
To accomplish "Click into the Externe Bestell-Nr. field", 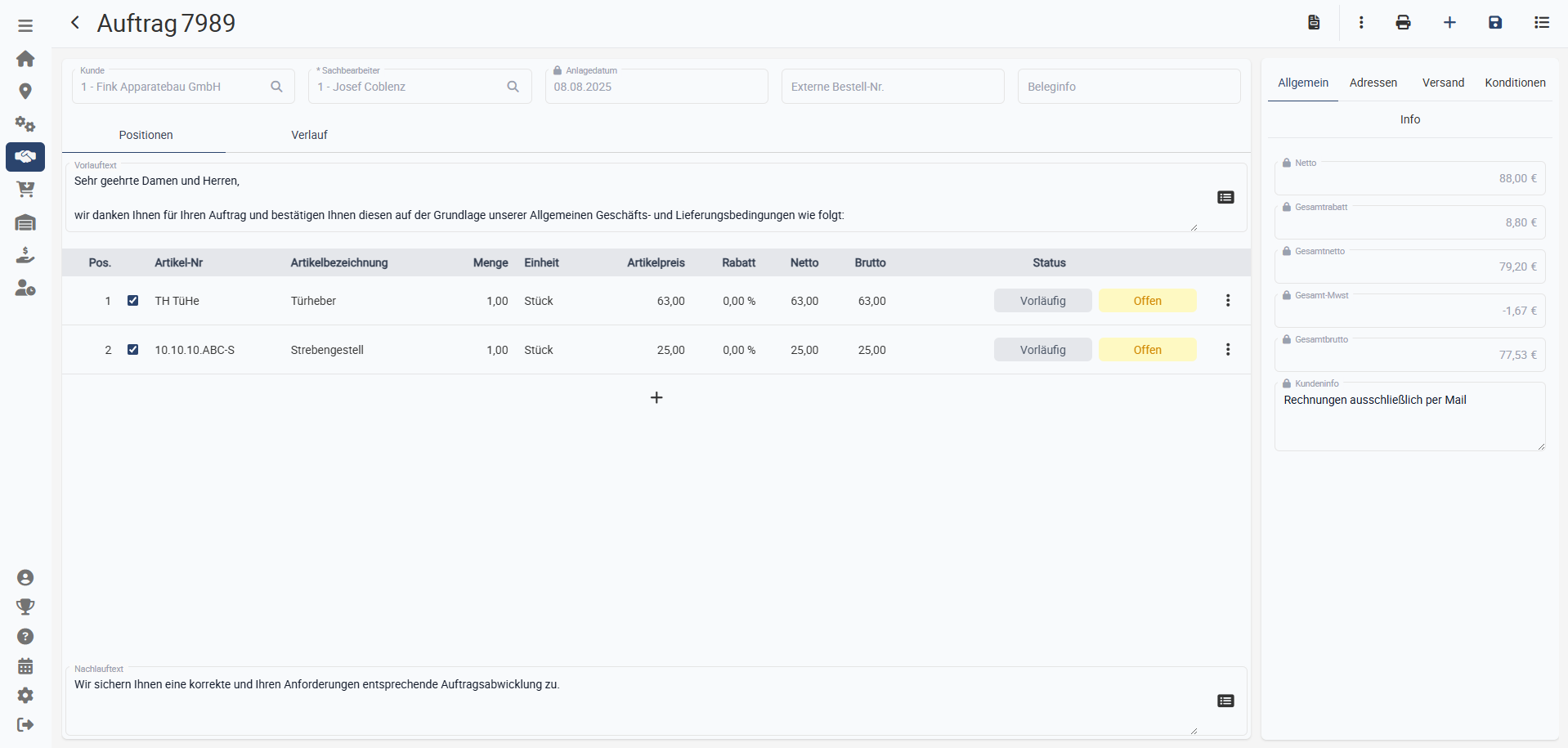I will tap(892, 87).
